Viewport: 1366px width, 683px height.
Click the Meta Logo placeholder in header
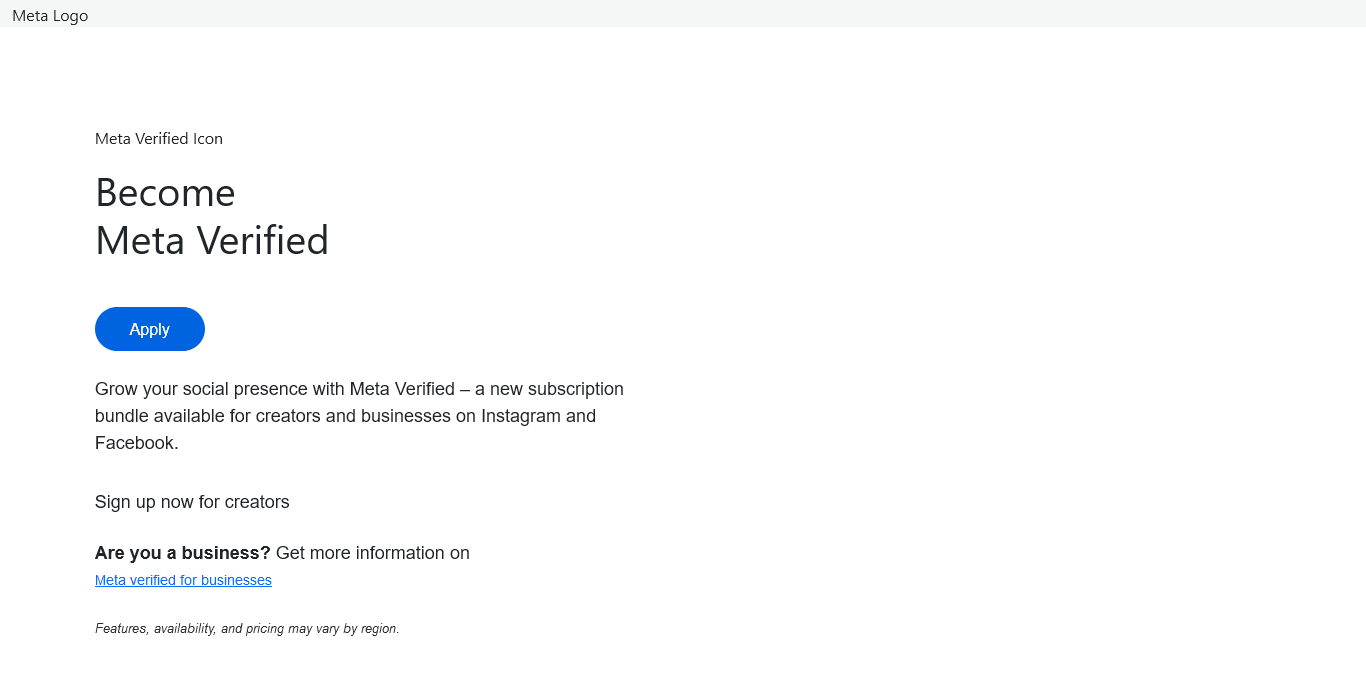coord(50,15)
